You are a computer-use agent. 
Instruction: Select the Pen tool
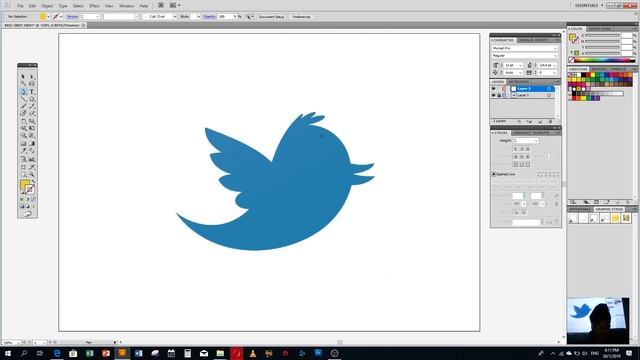pyautogui.click(x=23, y=91)
